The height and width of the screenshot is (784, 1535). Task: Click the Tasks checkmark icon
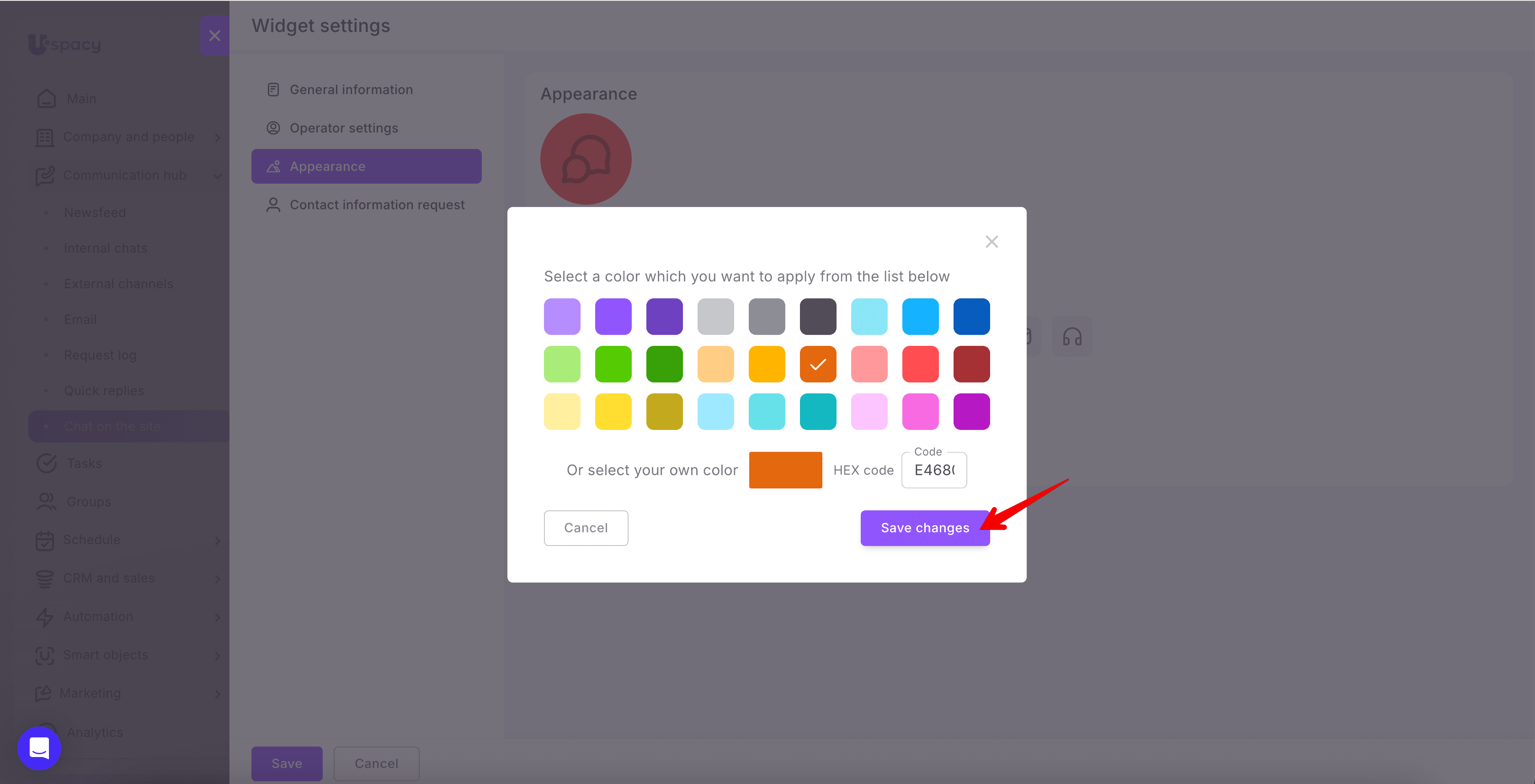[46, 463]
